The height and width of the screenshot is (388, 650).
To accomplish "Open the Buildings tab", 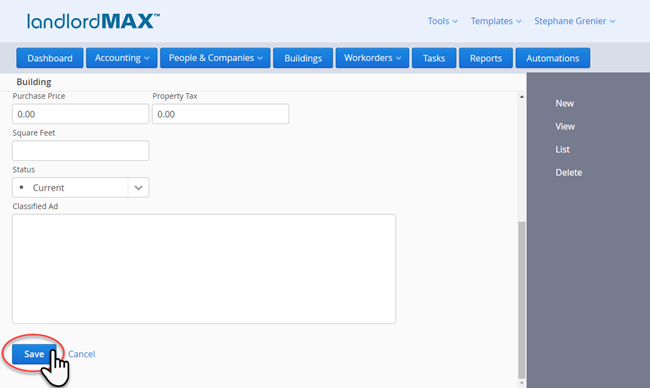I will coord(303,58).
